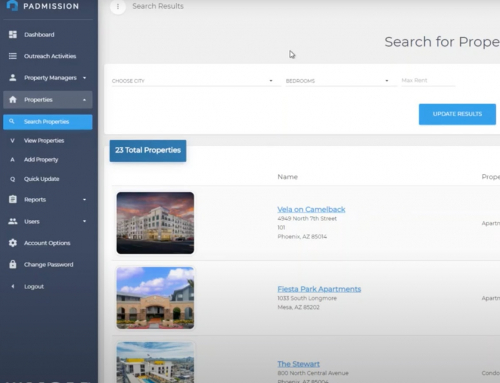Open The Stewart property link
500x383 pixels.
pyautogui.click(x=298, y=364)
